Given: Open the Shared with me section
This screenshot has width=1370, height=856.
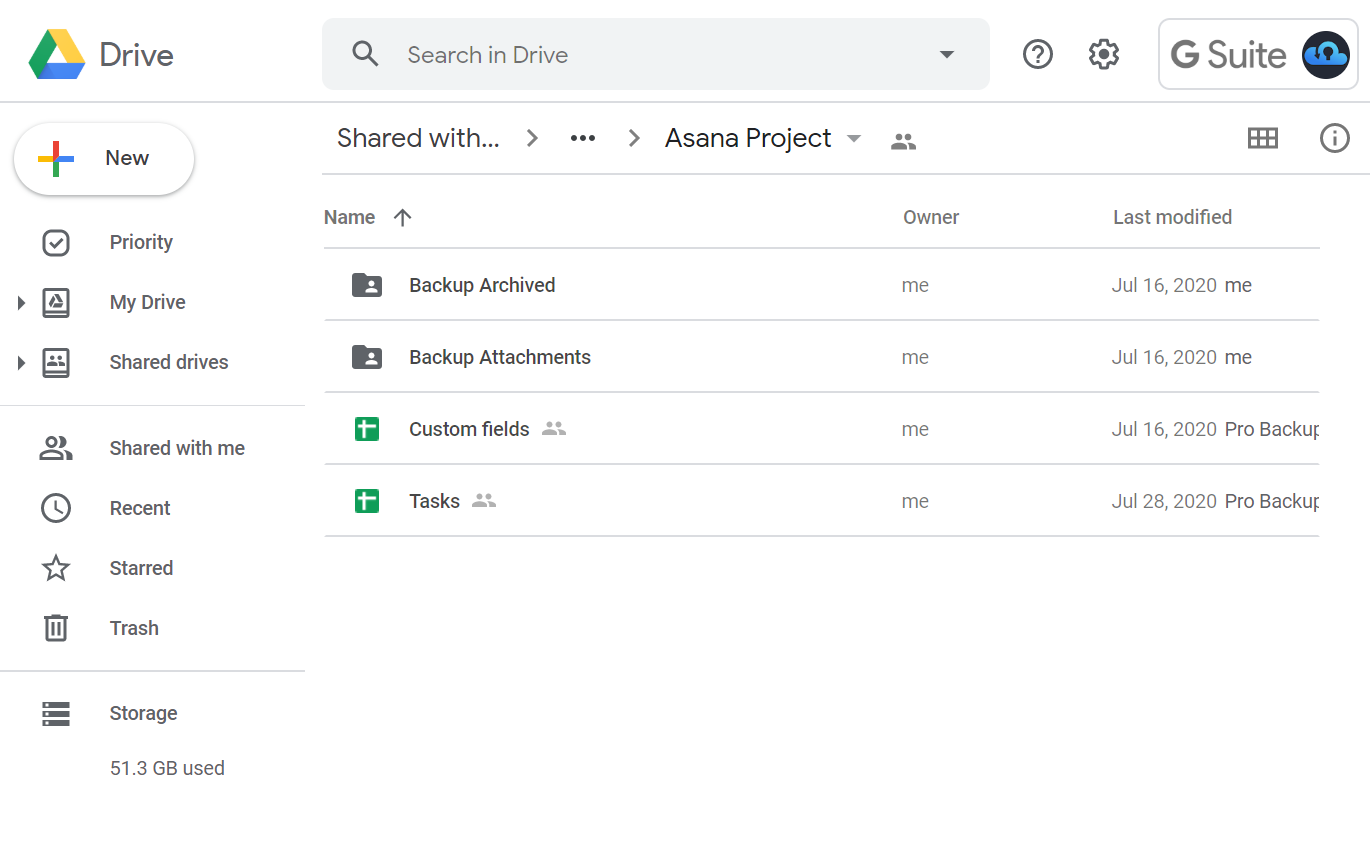Looking at the screenshot, I should point(177,448).
